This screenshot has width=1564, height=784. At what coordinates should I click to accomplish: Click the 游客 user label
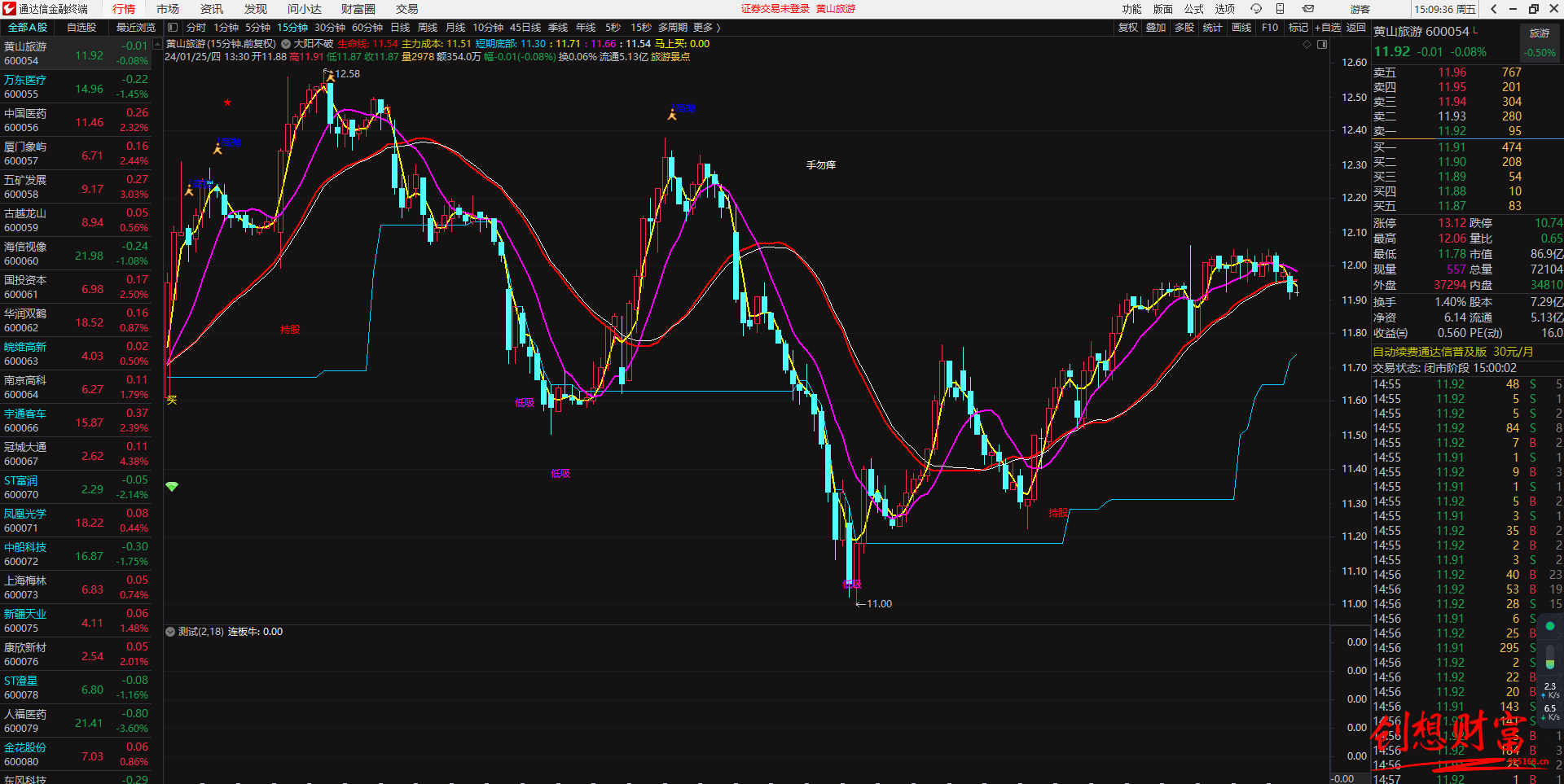click(x=1360, y=9)
